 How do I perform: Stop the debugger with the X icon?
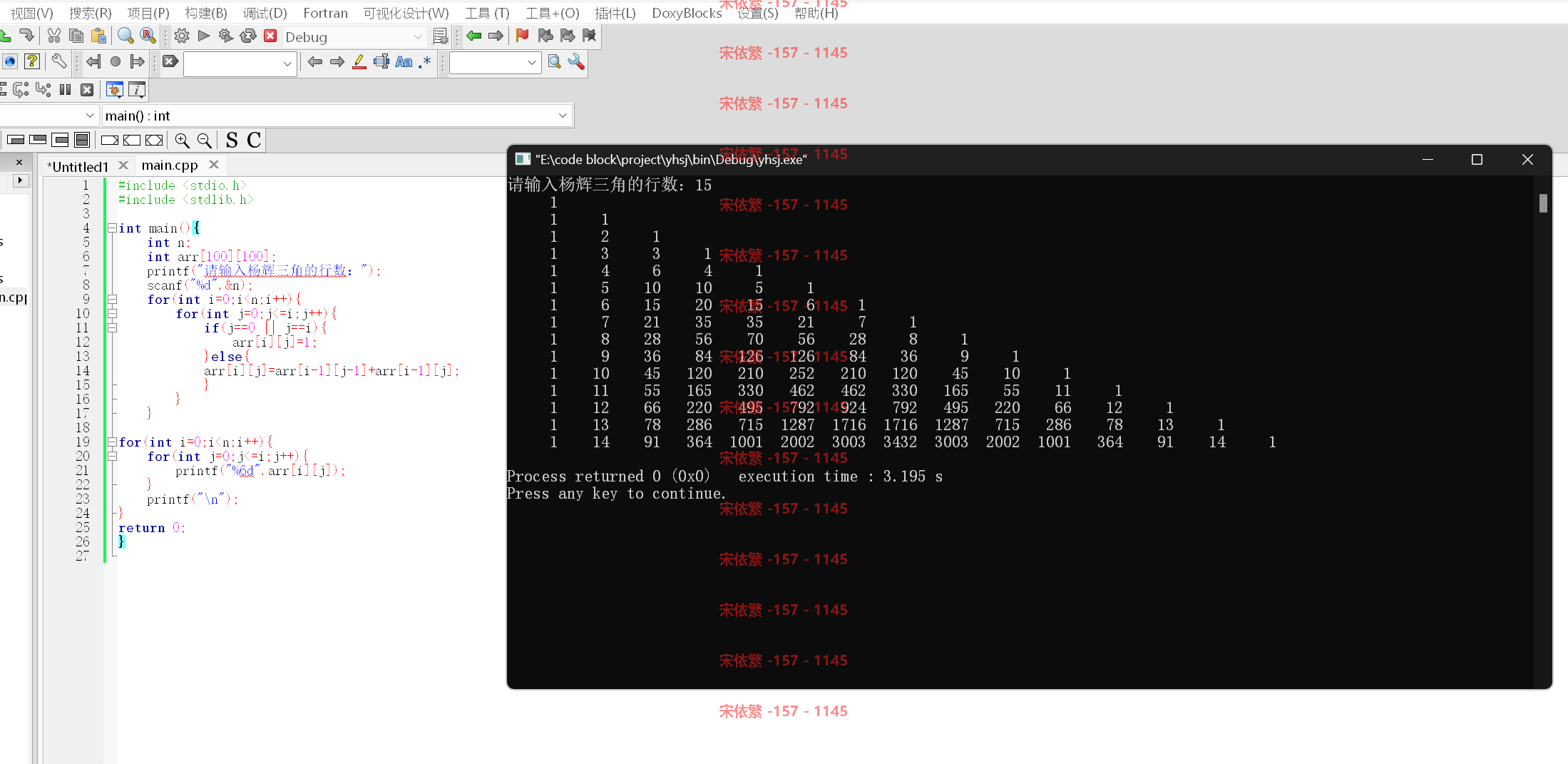(87, 90)
